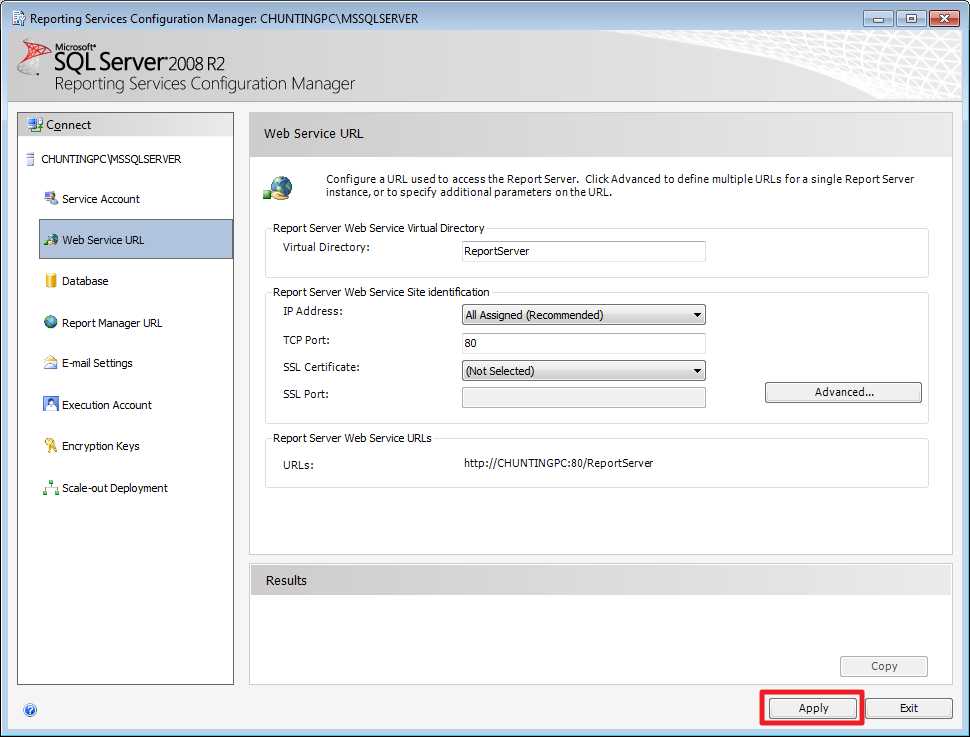This screenshot has height=737, width=970.
Task: Click the TCP Port field
Action: pyautogui.click(x=583, y=343)
